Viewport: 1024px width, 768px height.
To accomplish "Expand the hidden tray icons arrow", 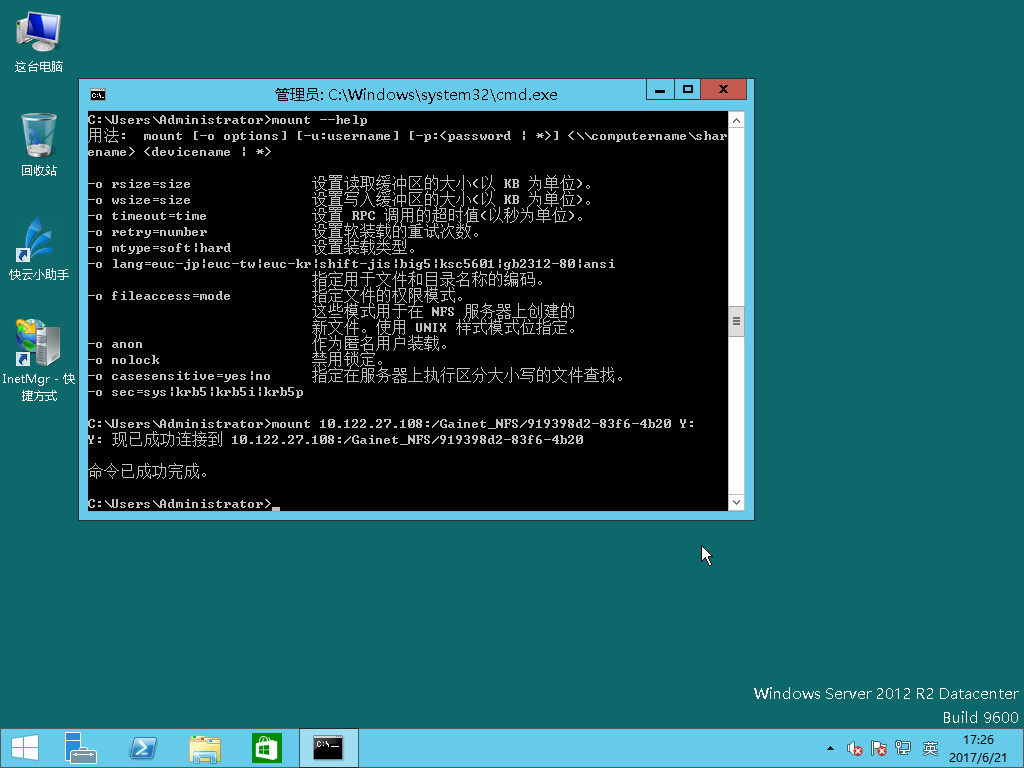I will click(x=830, y=748).
